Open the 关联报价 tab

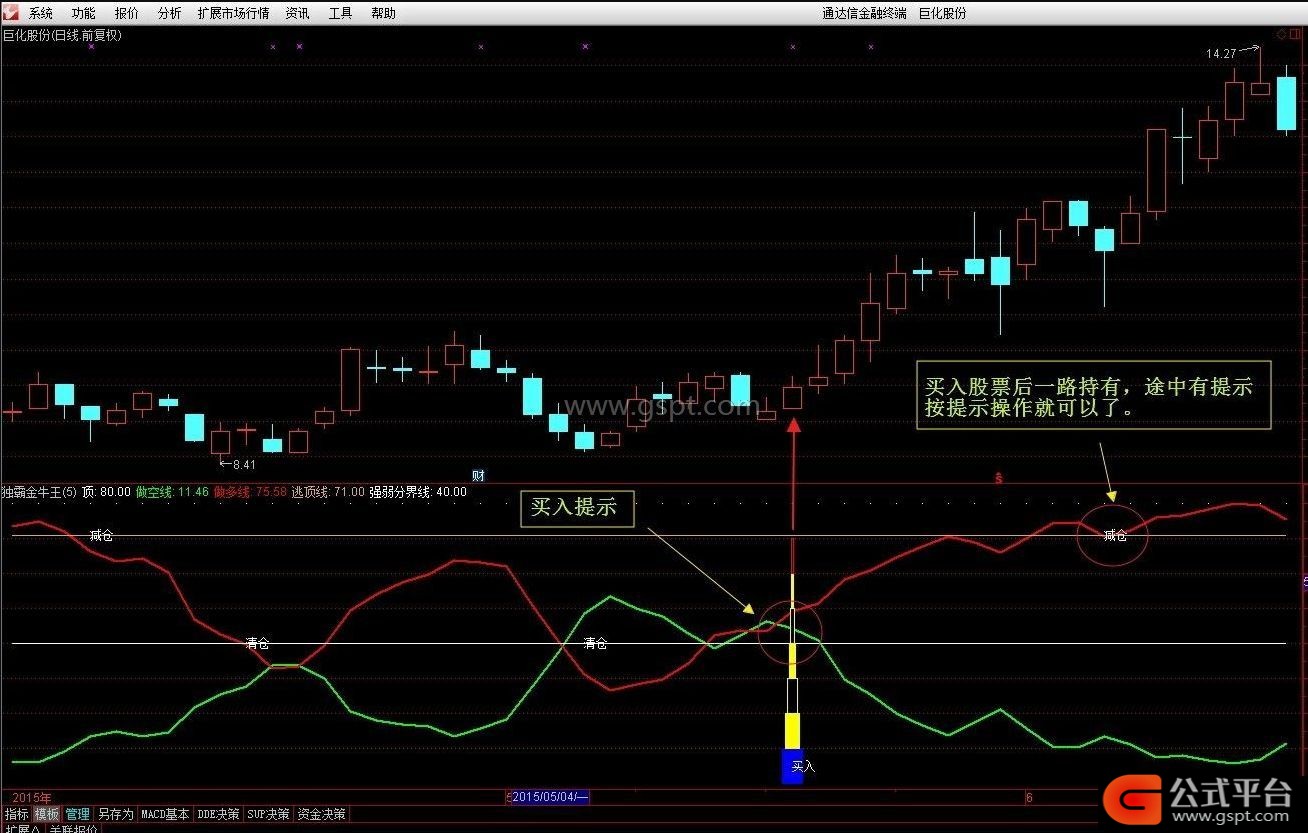[x=74, y=829]
